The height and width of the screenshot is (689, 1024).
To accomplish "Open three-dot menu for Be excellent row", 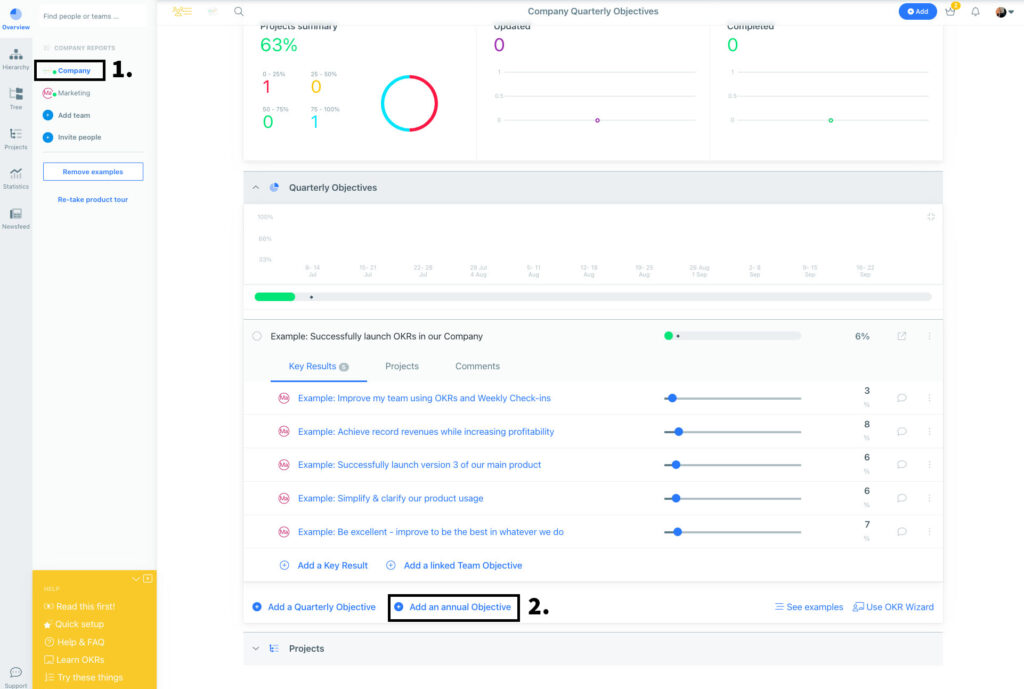I will (929, 532).
